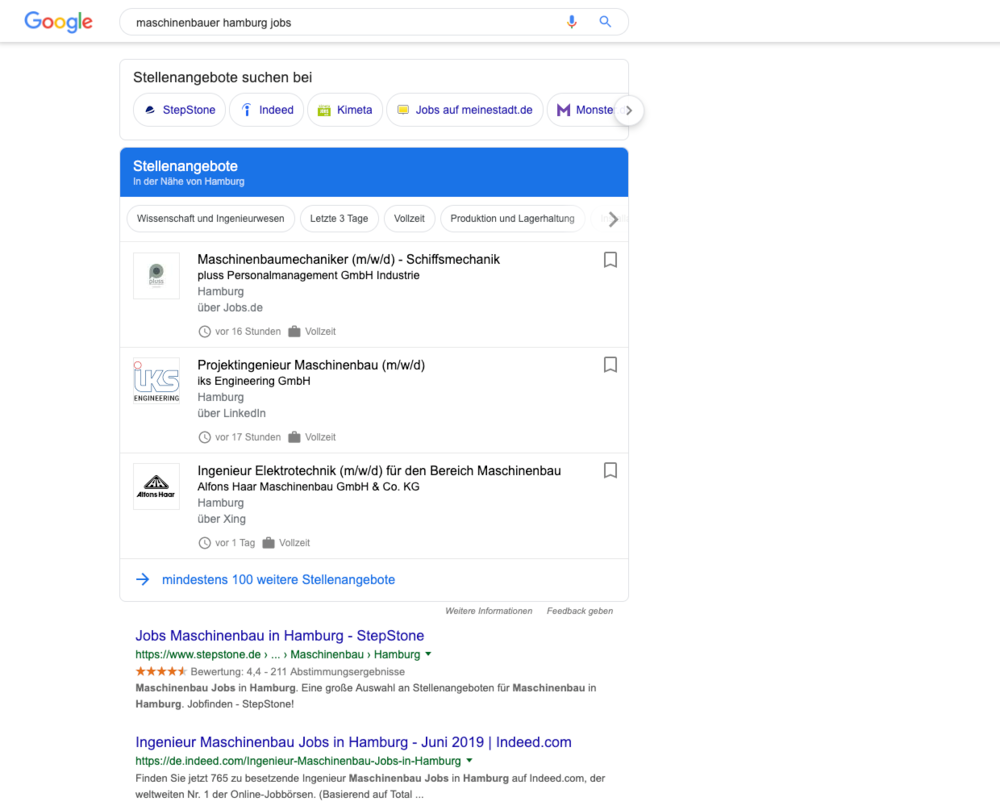Bookmark the Maschinenbaumechaniker Schiffsmechanik job listing

[610, 259]
